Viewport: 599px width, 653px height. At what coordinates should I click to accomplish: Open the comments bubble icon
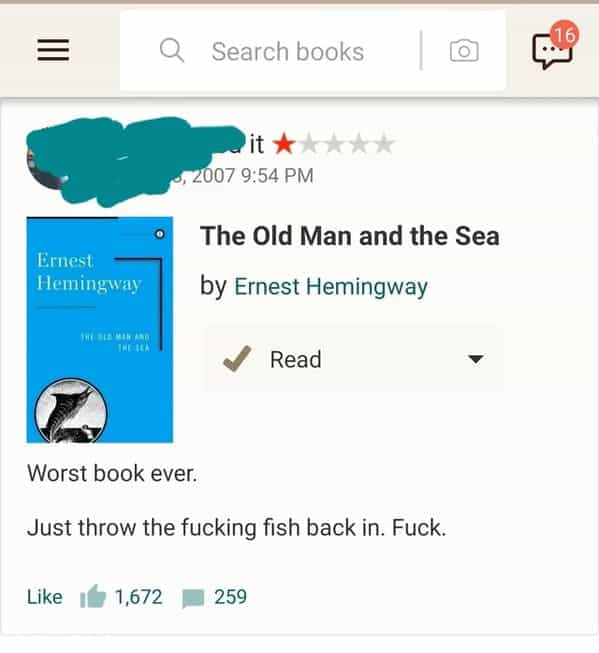[x=193, y=598]
